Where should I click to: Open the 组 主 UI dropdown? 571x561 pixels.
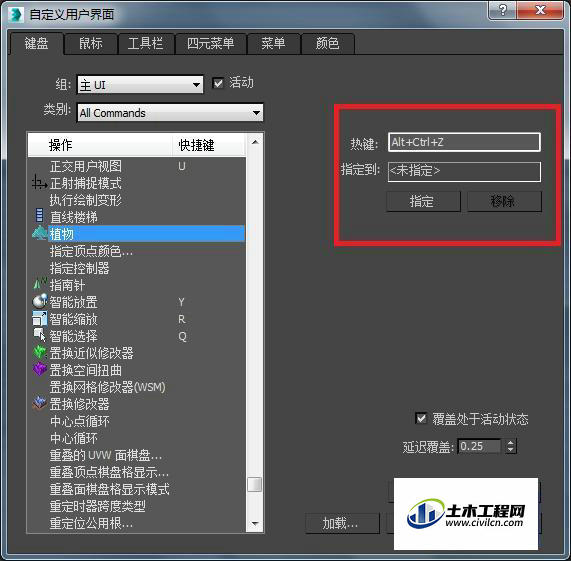[x=140, y=85]
